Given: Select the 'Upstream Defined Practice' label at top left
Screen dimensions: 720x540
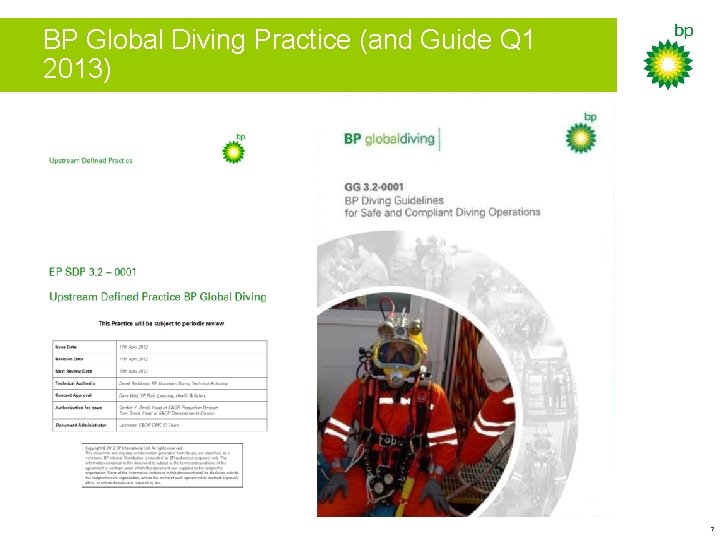Looking at the screenshot, I should click(x=91, y=161).
